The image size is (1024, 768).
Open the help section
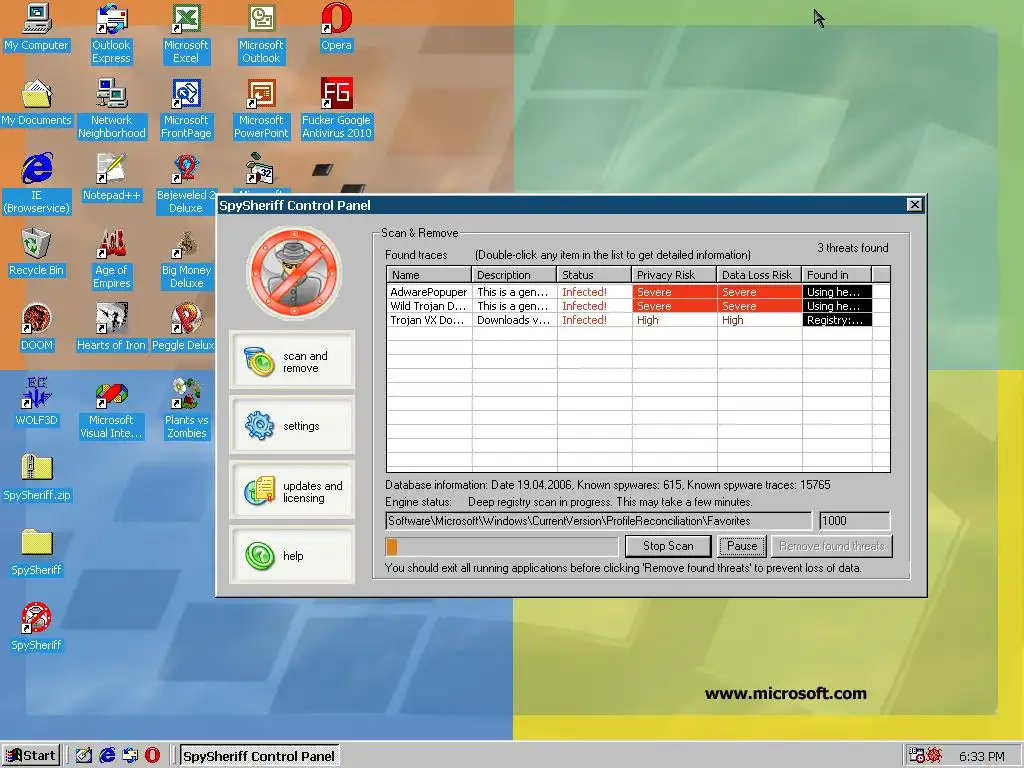coord(292,556)
